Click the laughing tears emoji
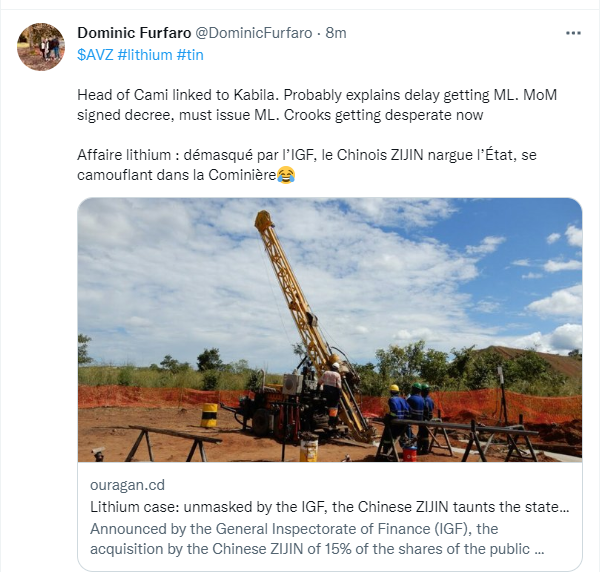 [x=286, y=175]
